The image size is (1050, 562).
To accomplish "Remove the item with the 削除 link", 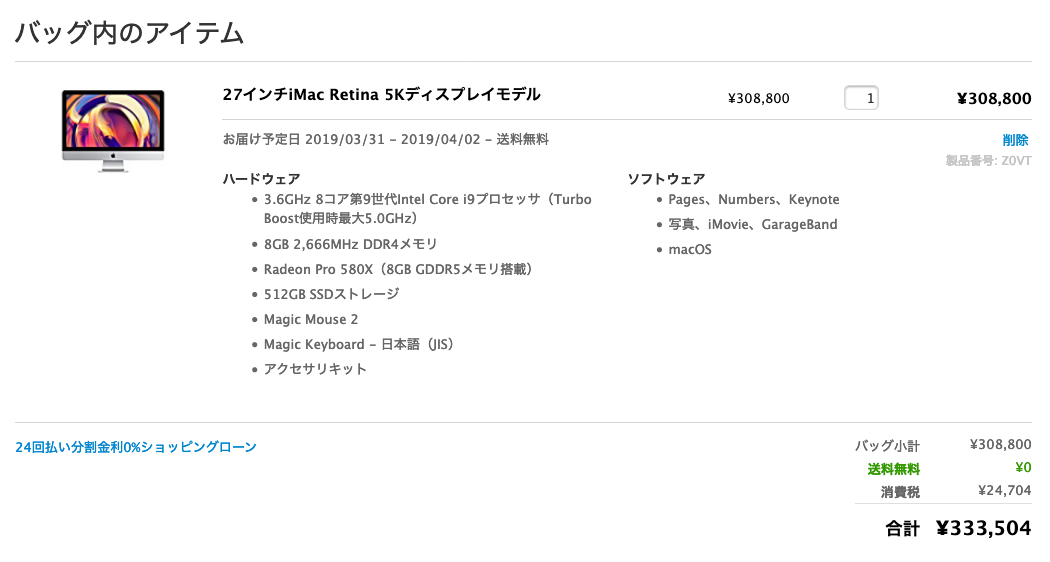I will (x=1015, y=140).
